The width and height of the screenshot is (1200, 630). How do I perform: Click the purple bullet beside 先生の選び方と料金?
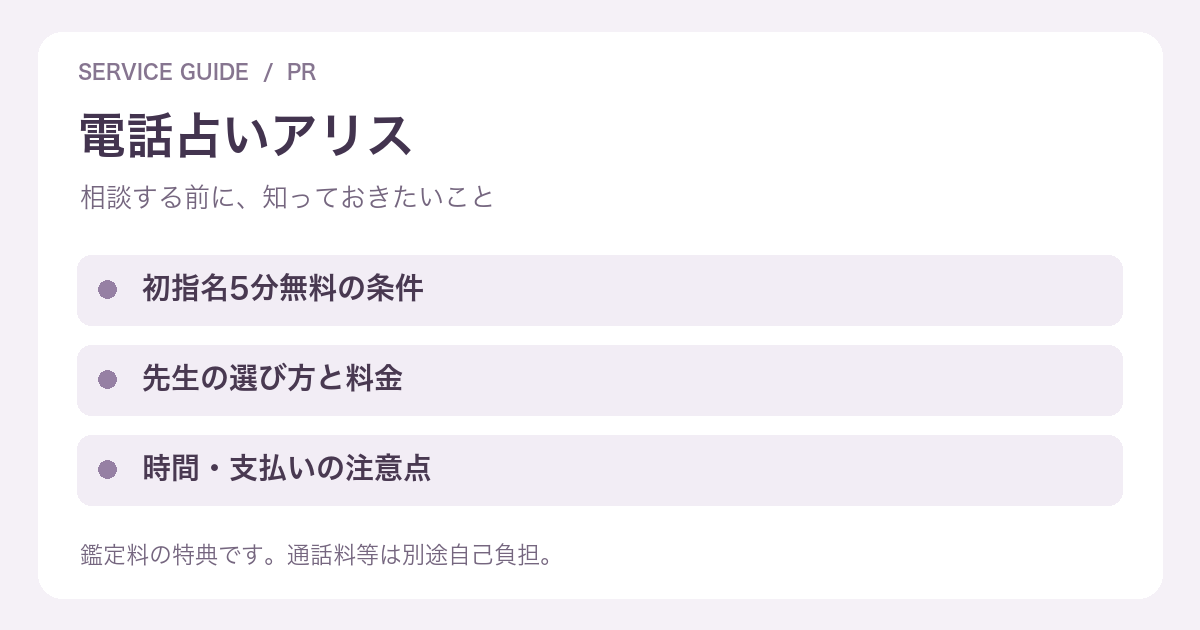pos(108,380)
